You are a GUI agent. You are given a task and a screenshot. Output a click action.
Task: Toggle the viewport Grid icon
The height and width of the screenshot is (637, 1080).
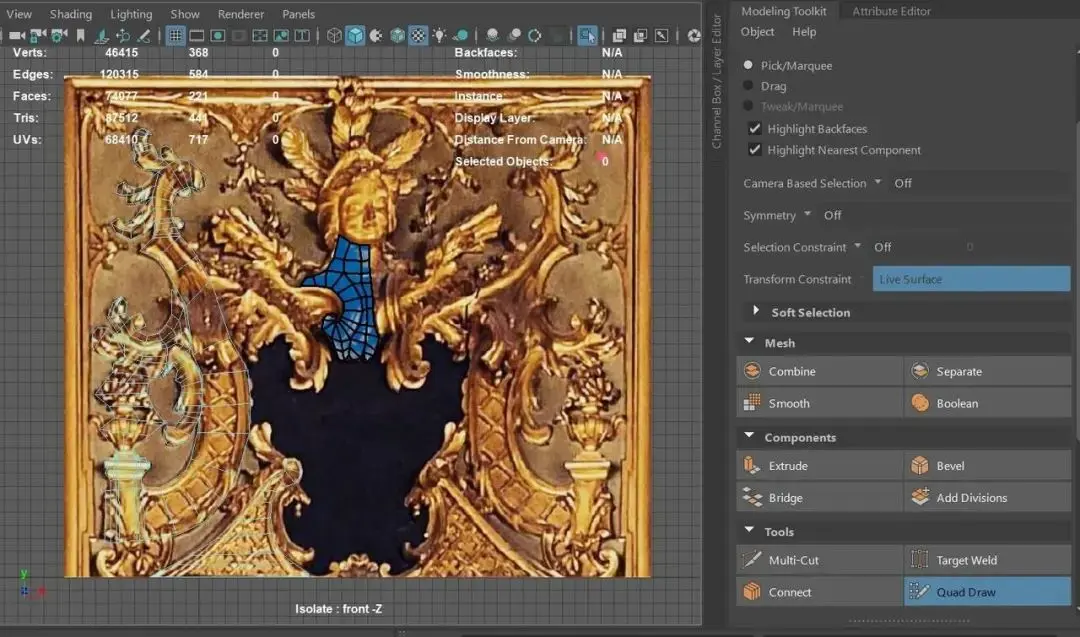(176, 35)
